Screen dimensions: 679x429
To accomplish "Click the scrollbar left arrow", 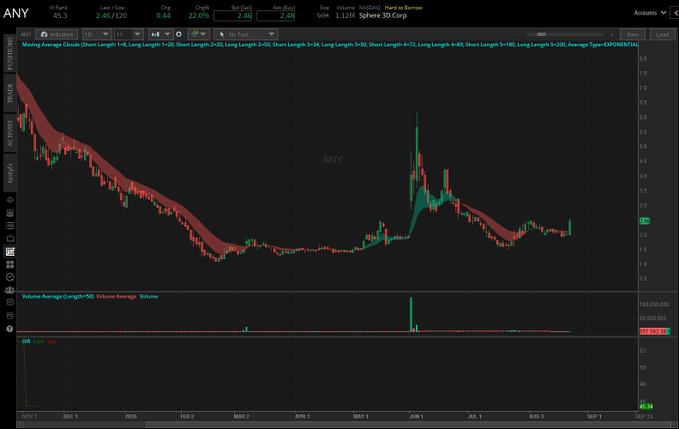I will coord(20,425).
